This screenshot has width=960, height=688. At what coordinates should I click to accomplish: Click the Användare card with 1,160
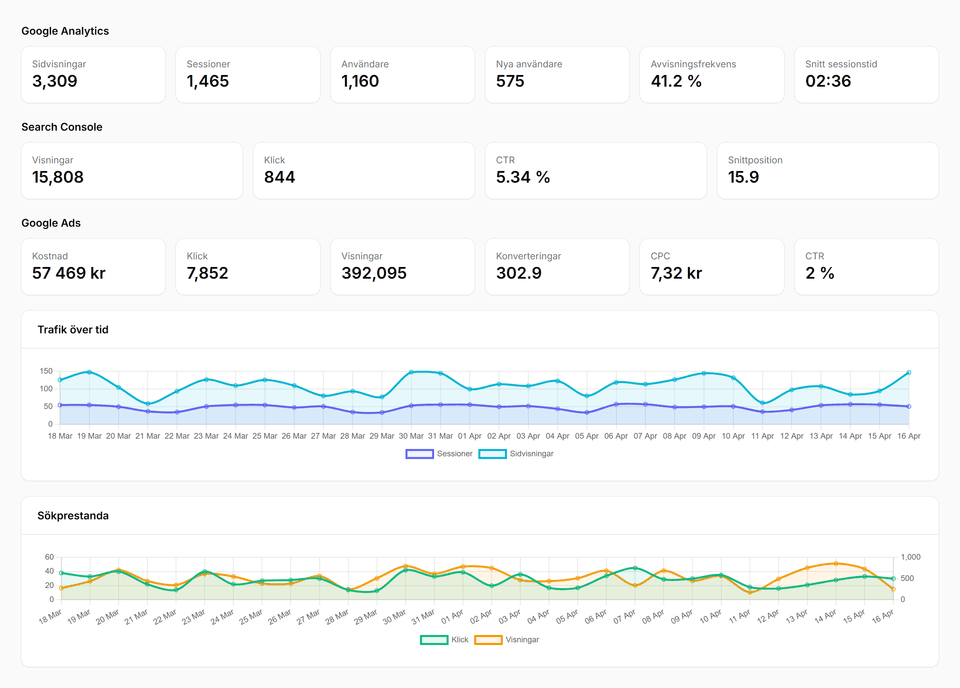[402, 74]
